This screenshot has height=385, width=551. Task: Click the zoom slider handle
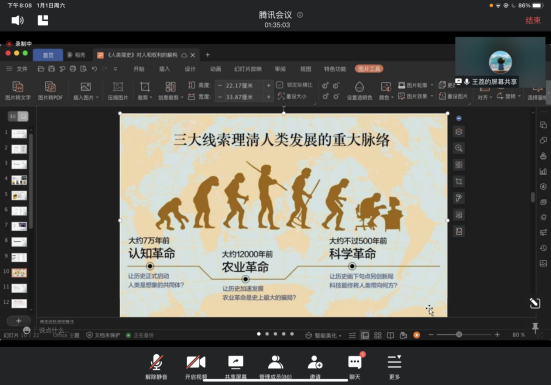(459, 334)
